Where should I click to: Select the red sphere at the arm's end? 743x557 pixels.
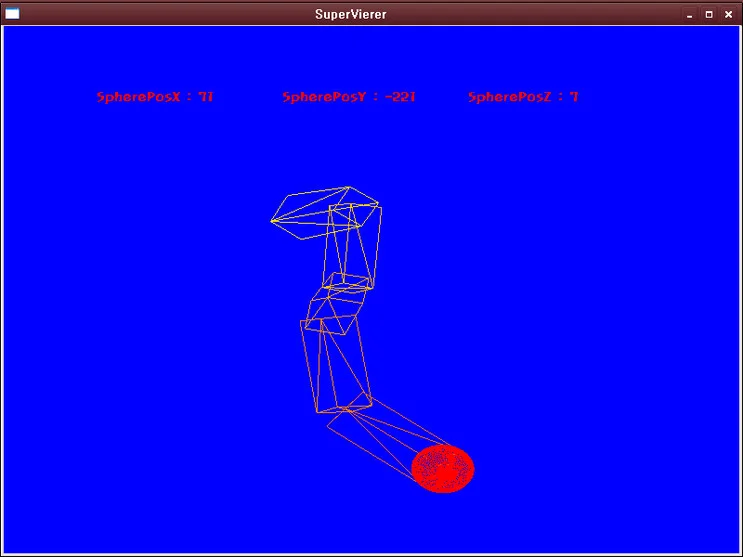[443, 469]
